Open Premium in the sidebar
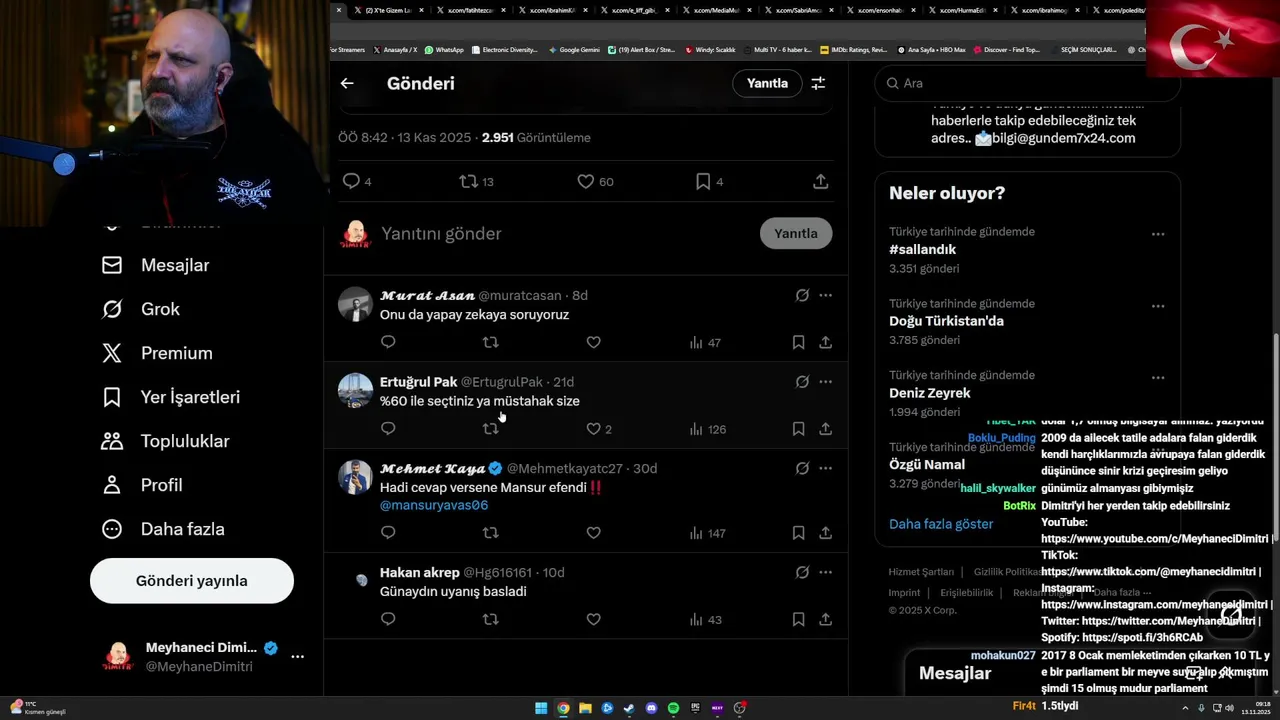 [157, 353]
